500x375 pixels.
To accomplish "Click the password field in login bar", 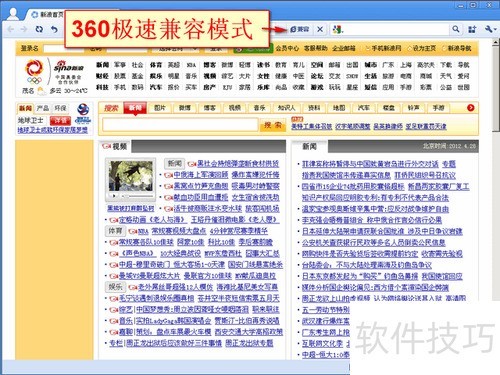I will point(127,49).
